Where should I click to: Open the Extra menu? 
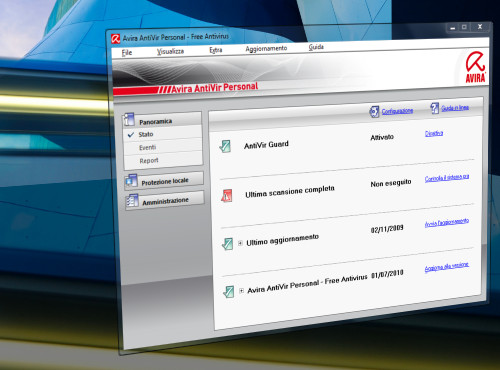pyautogui.click(x=216, y=50)
